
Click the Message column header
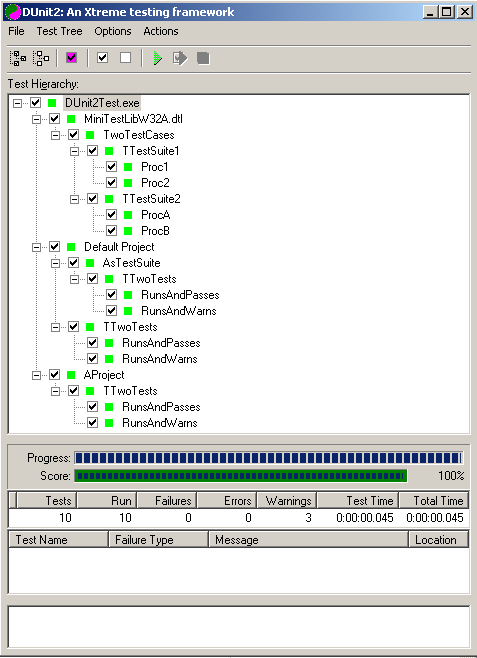point(308,540)
